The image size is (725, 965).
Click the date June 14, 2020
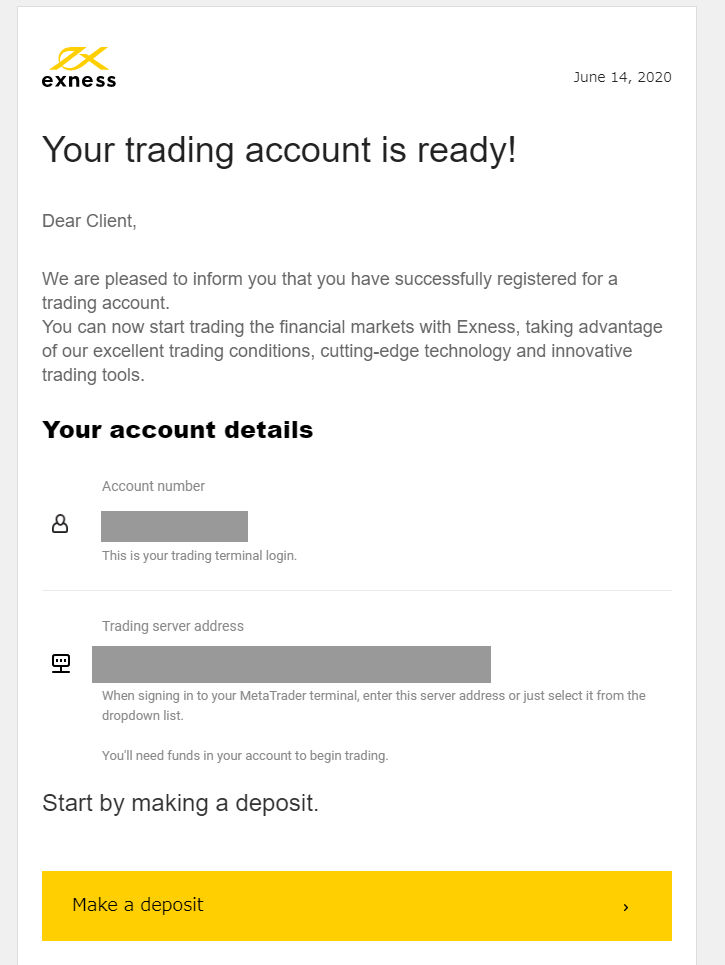click(x=622, y=77)
